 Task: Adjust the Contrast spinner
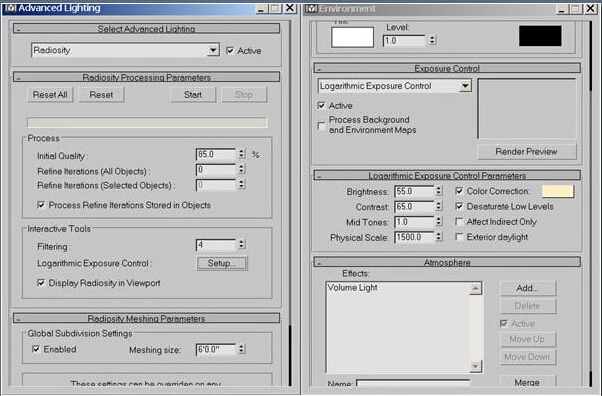coord(439,206)
